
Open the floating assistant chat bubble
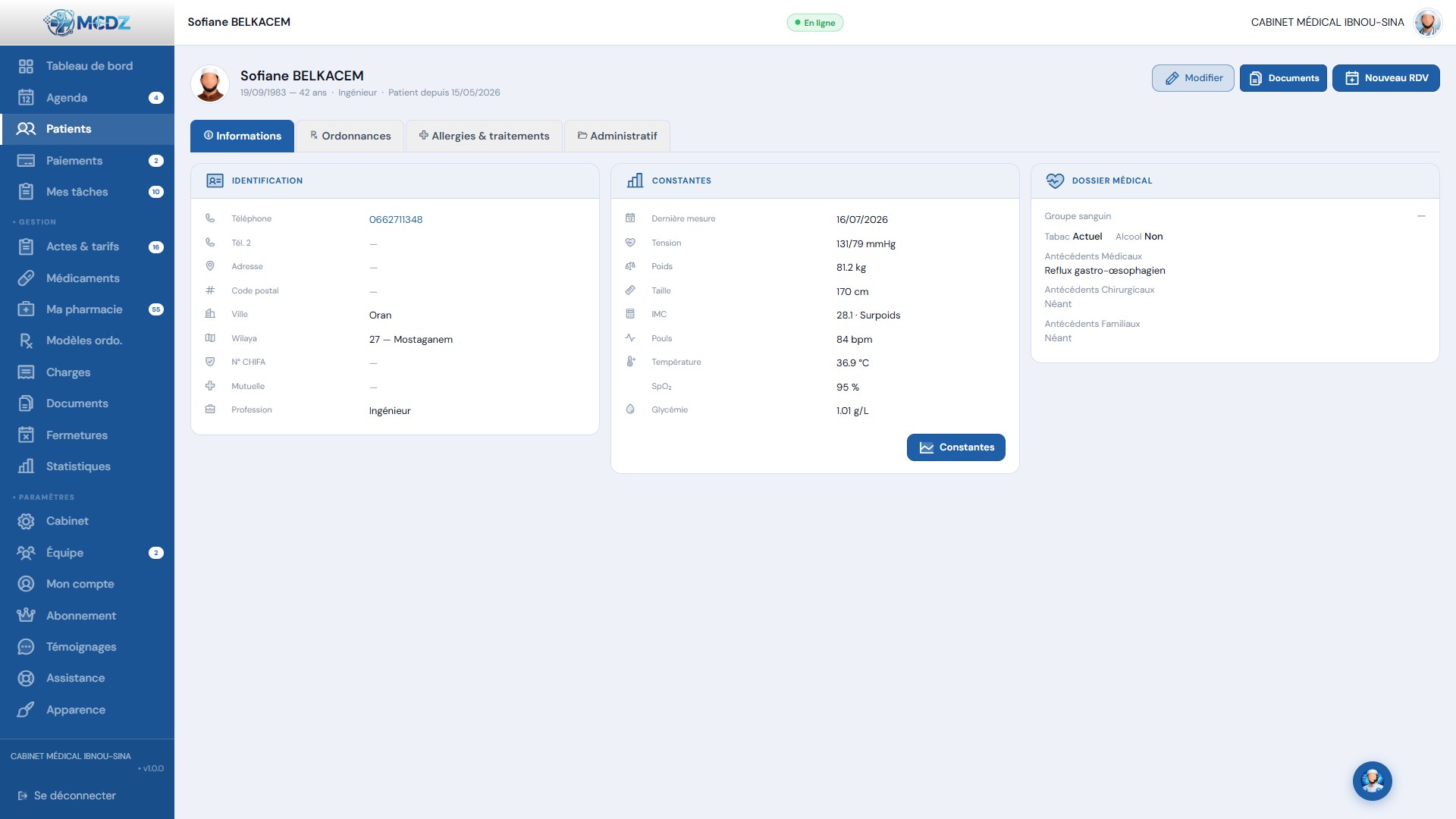1372,781
